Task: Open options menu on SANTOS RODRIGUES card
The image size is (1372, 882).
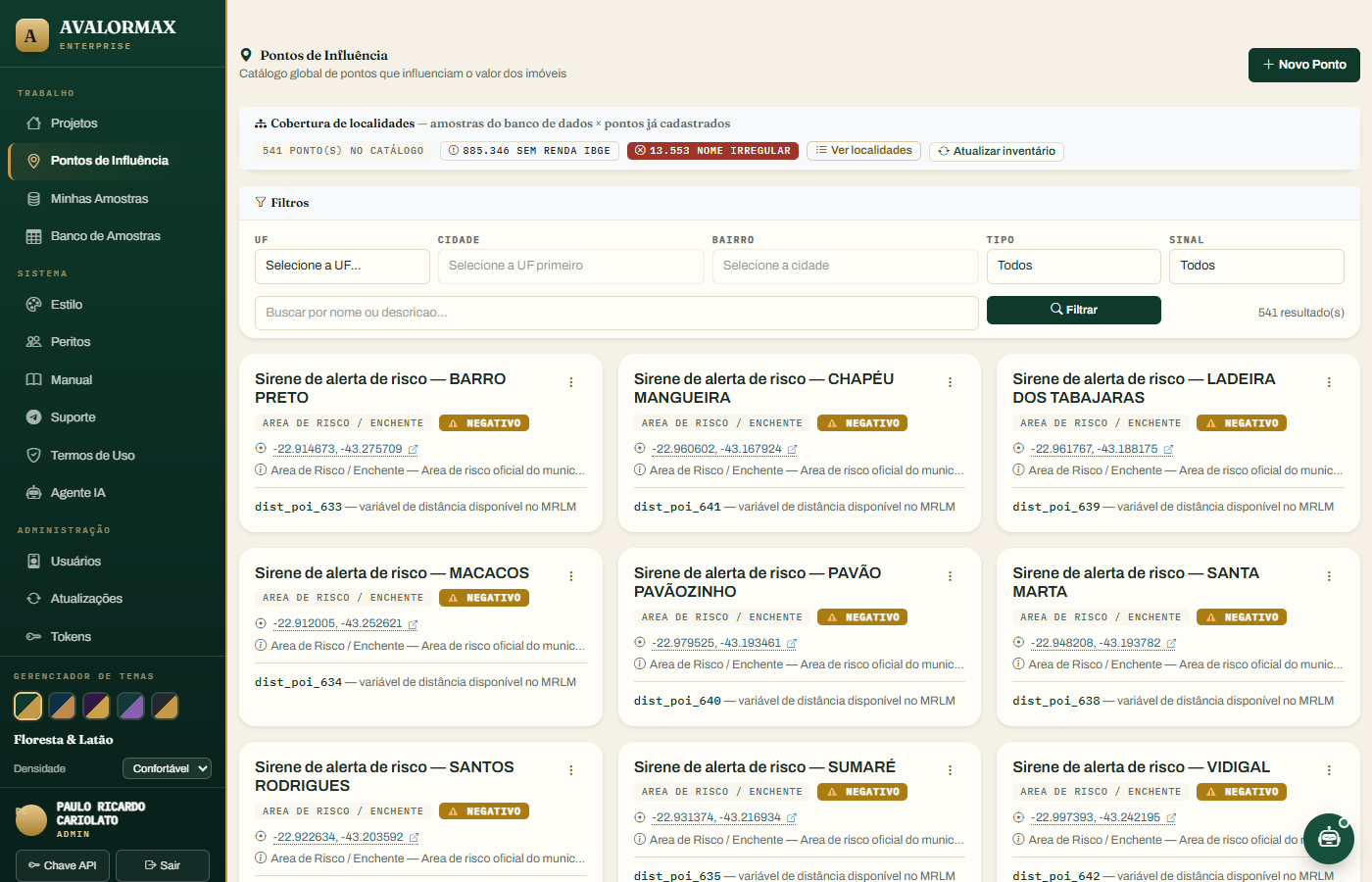Action: 570,770
